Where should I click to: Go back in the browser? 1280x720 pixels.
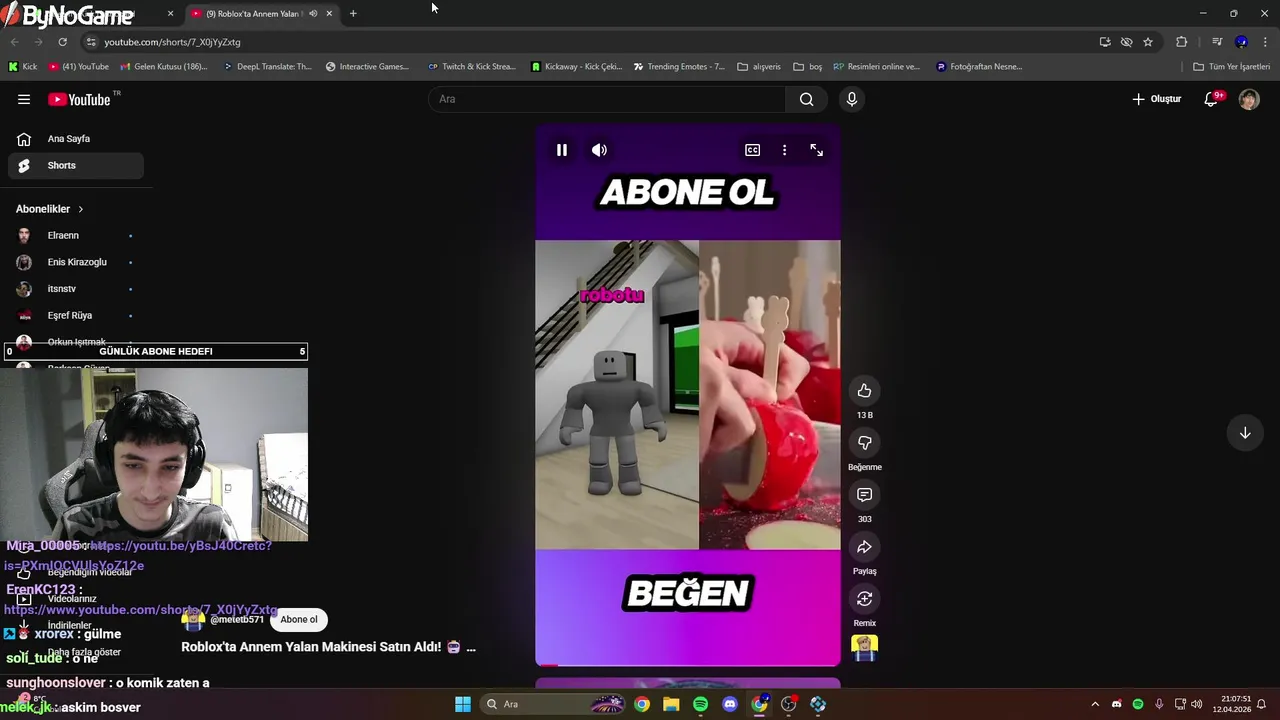14,42
